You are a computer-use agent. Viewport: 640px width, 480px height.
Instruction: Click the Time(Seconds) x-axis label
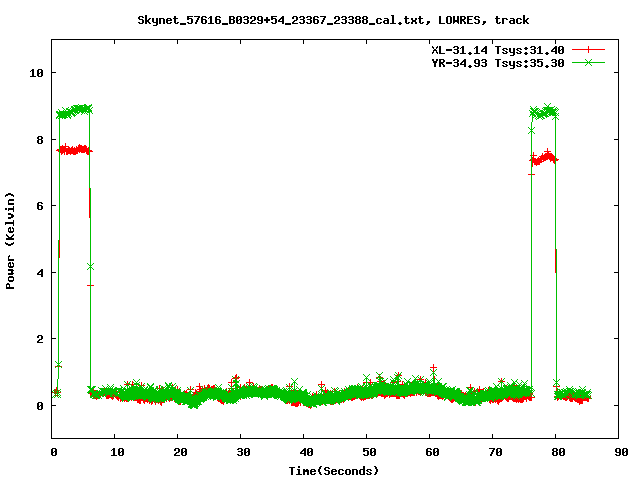334,471
